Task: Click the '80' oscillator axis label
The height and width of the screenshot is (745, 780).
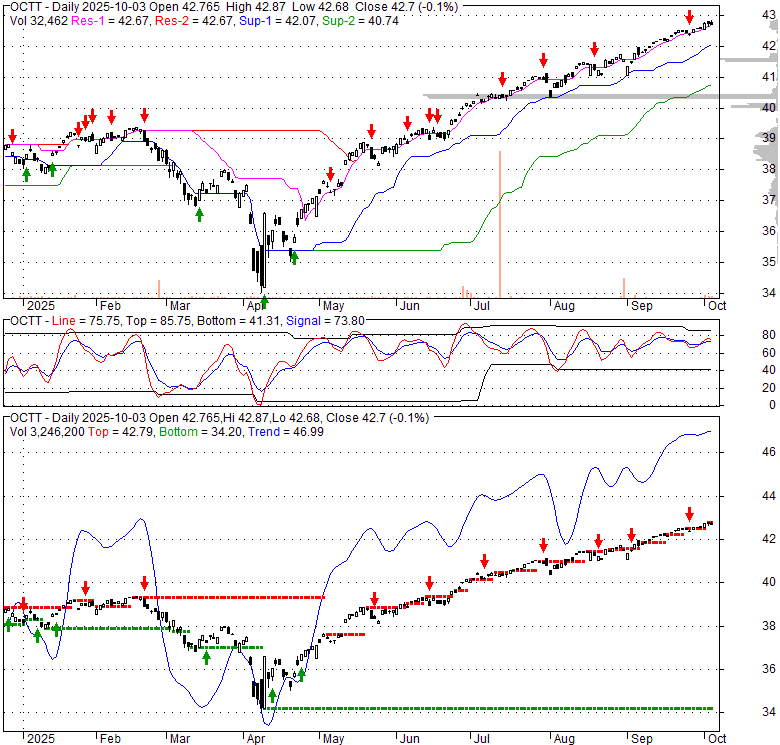Action: [x=769, y=335]
